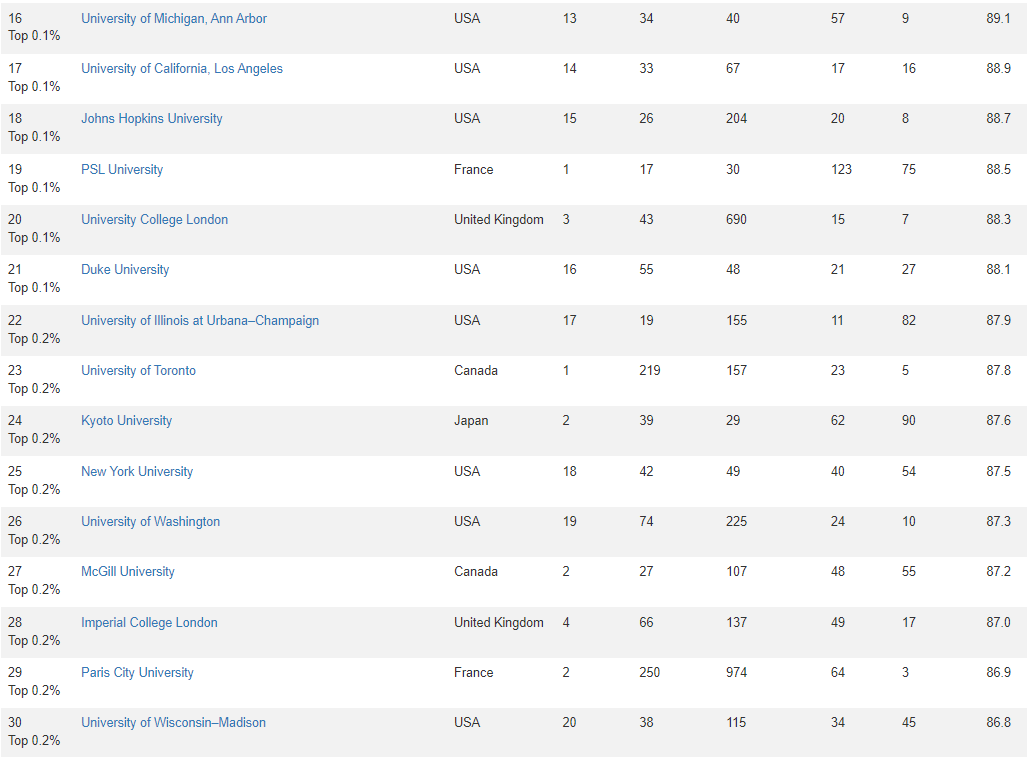Click rank 23 cell for Toronto
Image resolution: width=1027 pixels, height=757 pixels.
point(15,371)
